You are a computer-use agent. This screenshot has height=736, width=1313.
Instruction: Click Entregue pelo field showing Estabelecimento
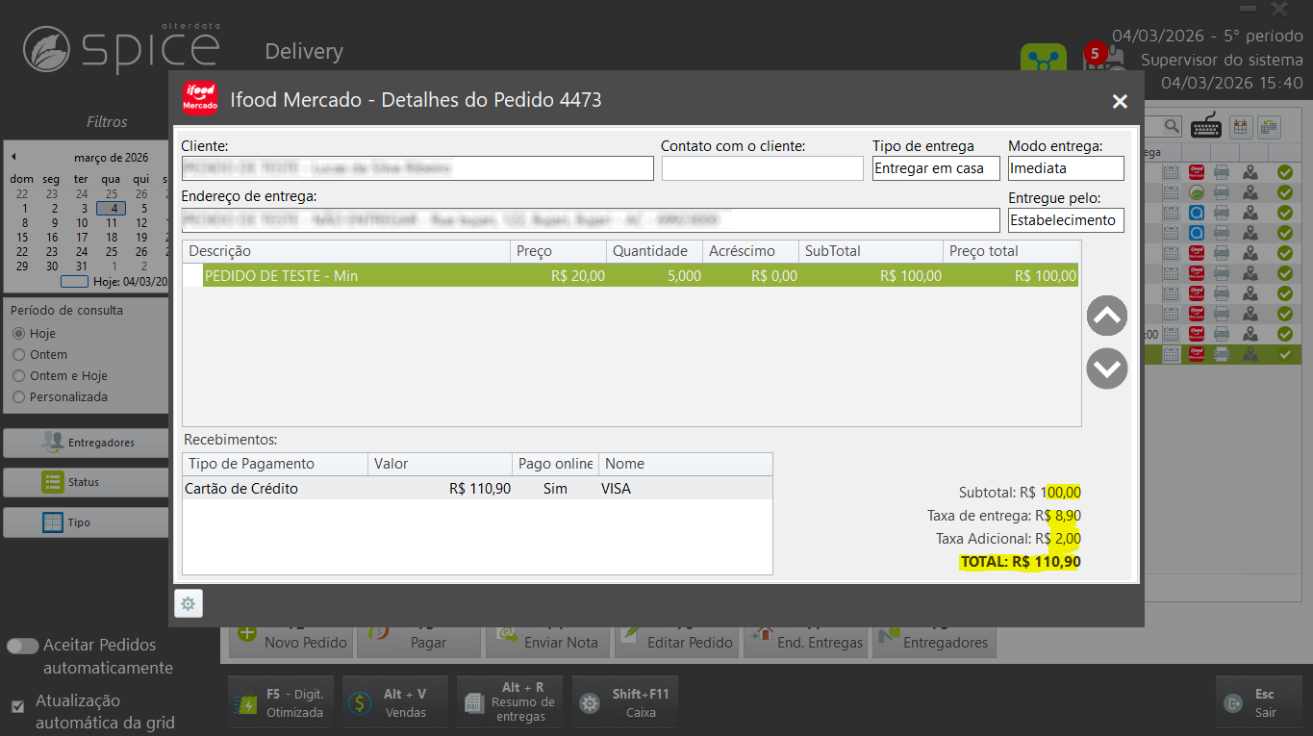coord(1066,219)
